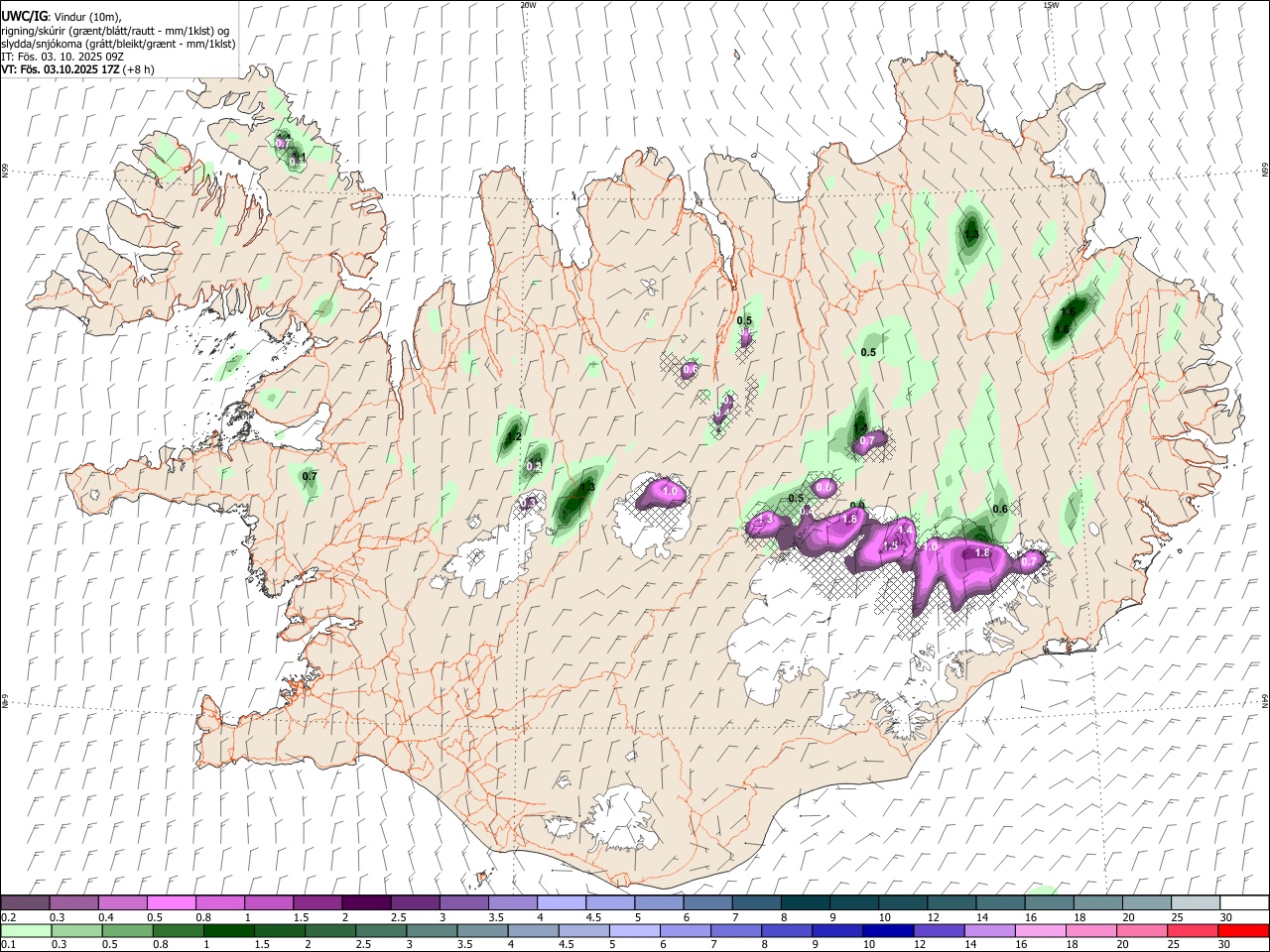Pick the dark plum 2 swatch in upper legend row
Image resolution: width=1270 pixels, height=952 pixels.
click(365, 903)
